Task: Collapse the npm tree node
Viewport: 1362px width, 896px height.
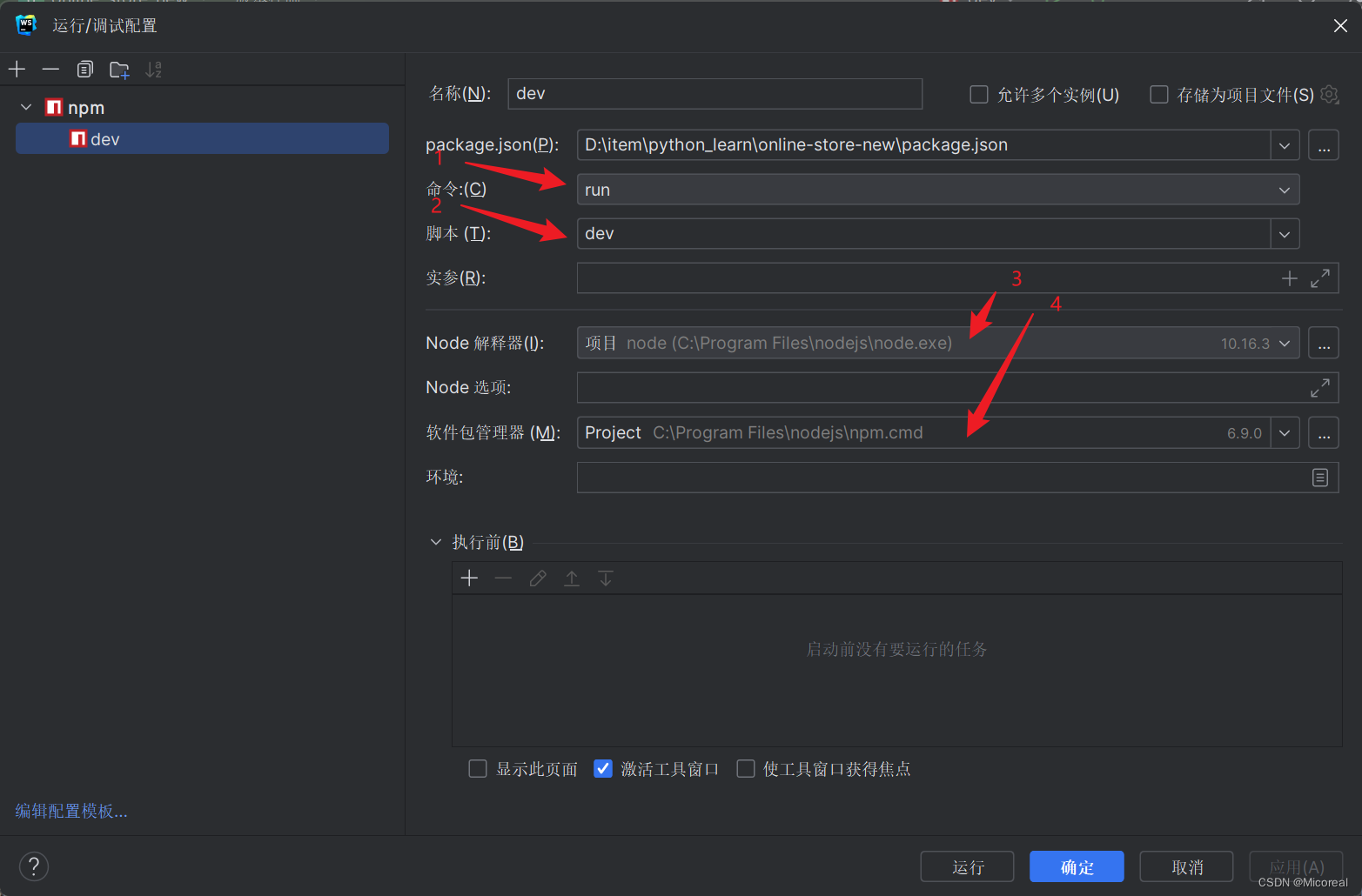Action: (x=26, y=107)
